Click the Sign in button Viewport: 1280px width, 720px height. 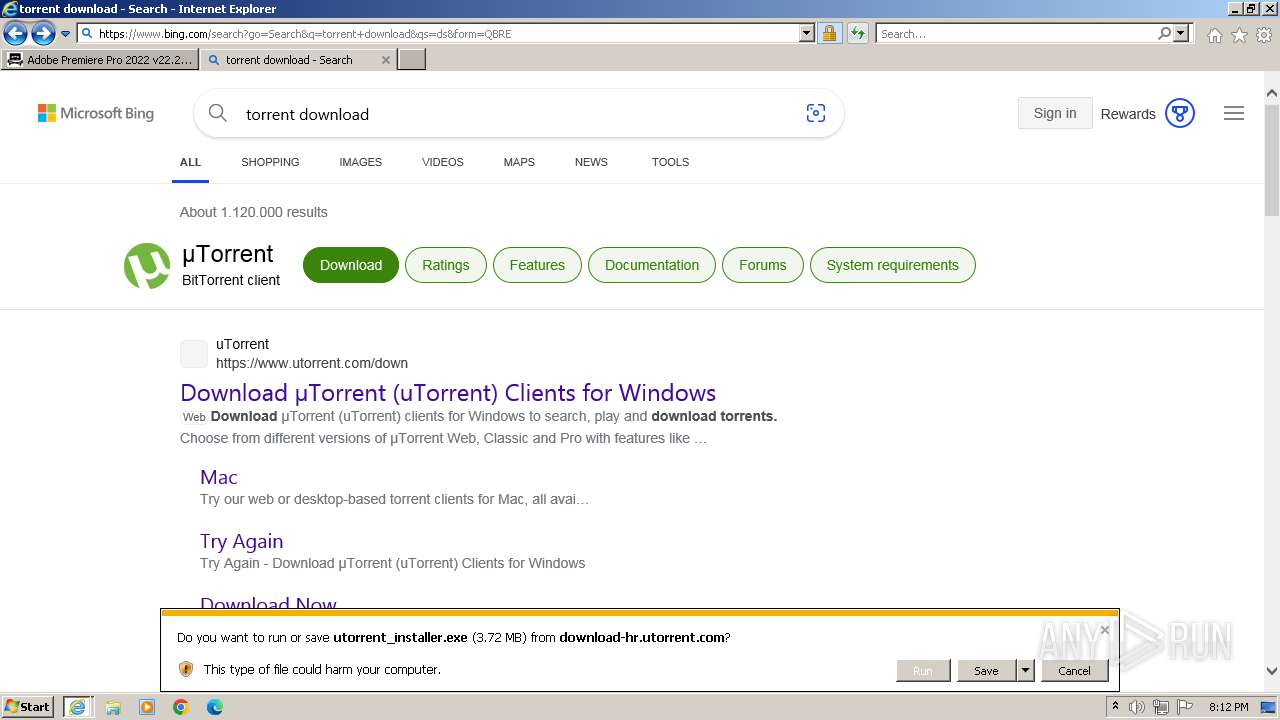point(1055,113)
